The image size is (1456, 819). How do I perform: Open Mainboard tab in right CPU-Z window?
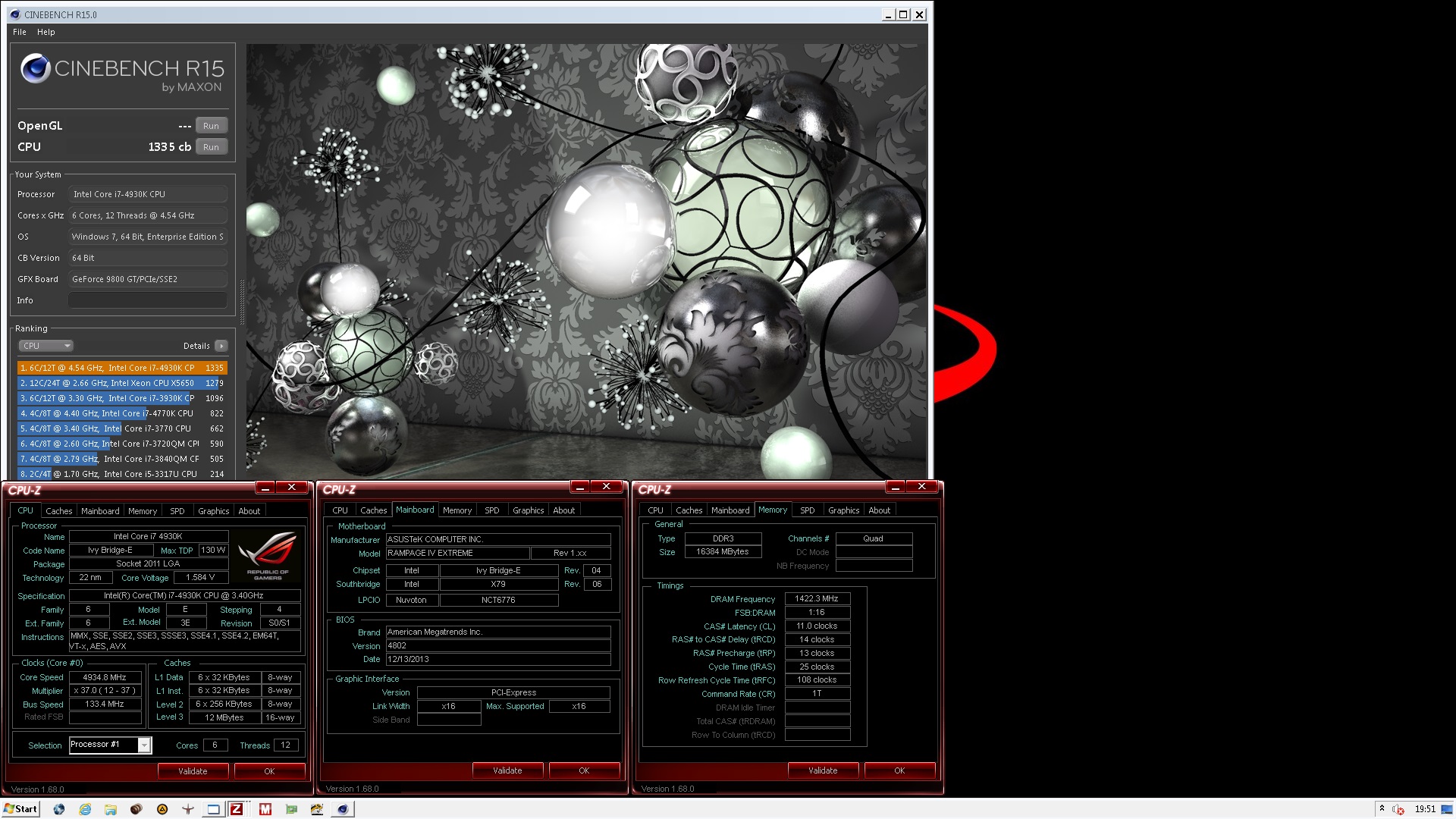point(730,510)
